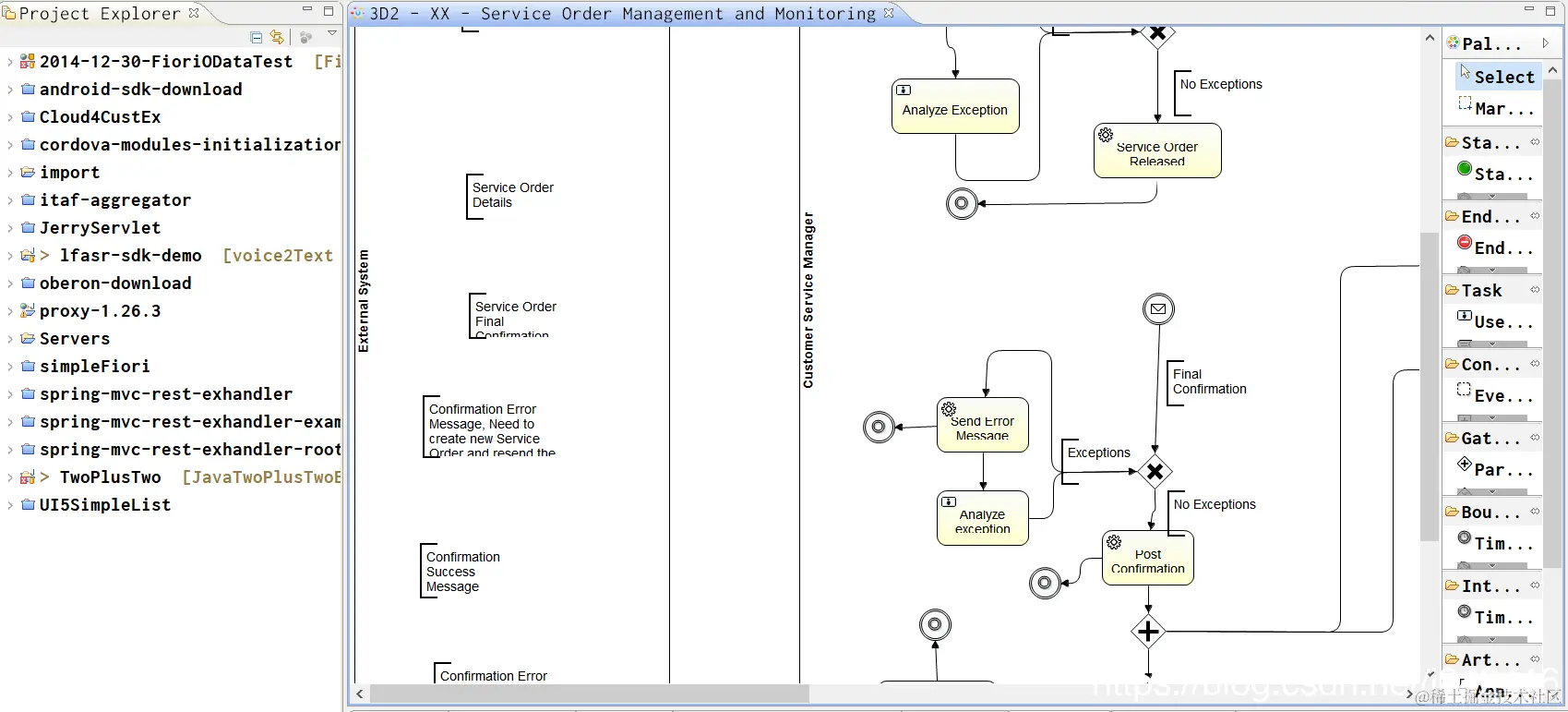This screenshot has width=1568, height=712.
Task: Open the Art... artifacts palette drawer
Action: point(1492,659)
